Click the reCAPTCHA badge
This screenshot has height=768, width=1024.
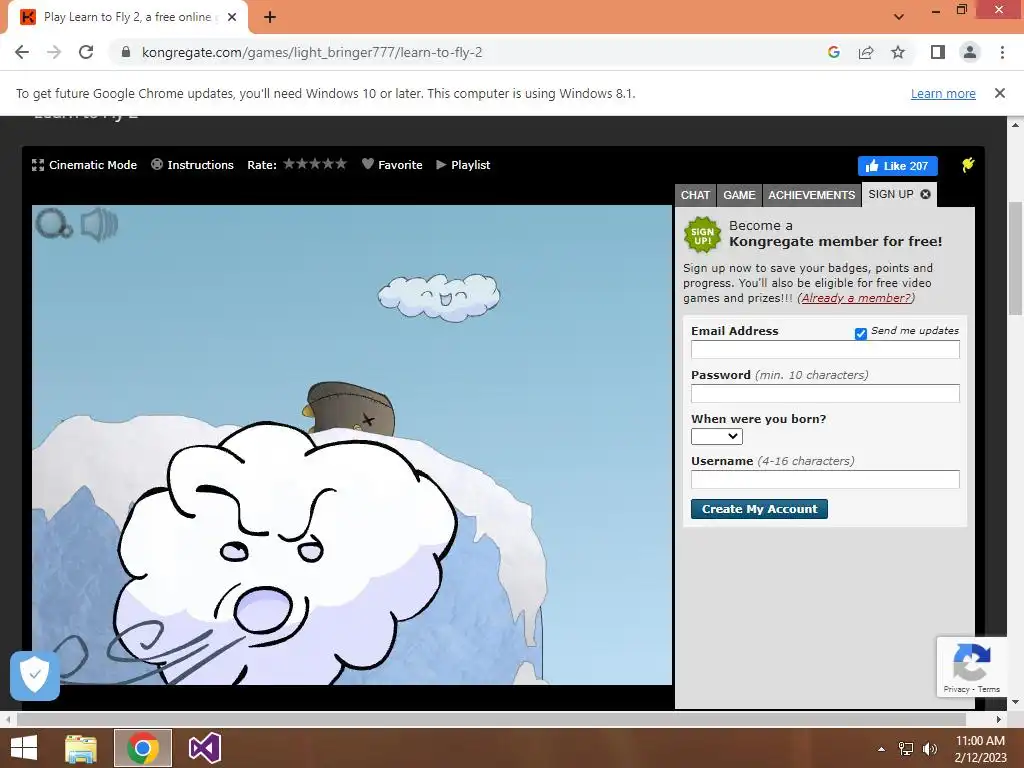[x=972, y=667]
